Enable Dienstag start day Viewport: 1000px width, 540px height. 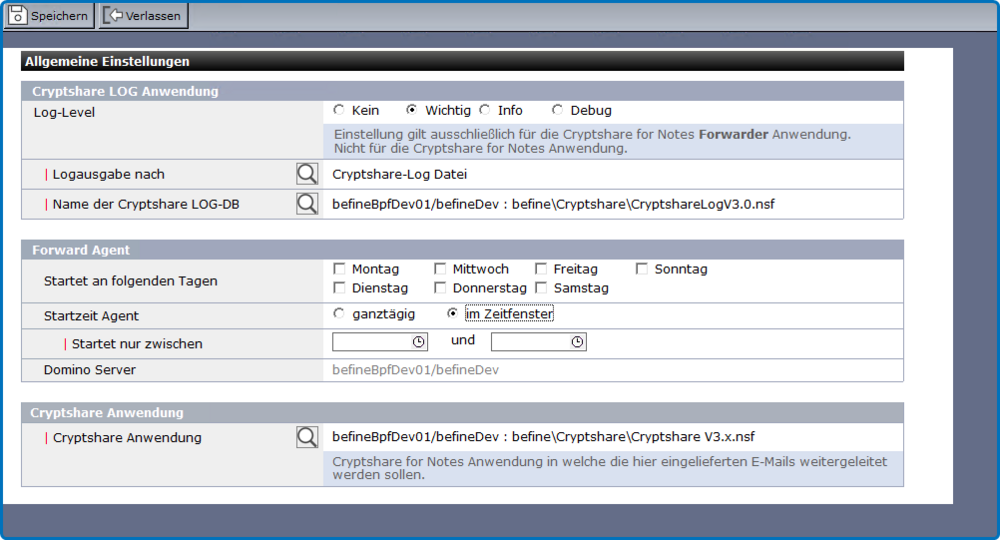point(339,288)
